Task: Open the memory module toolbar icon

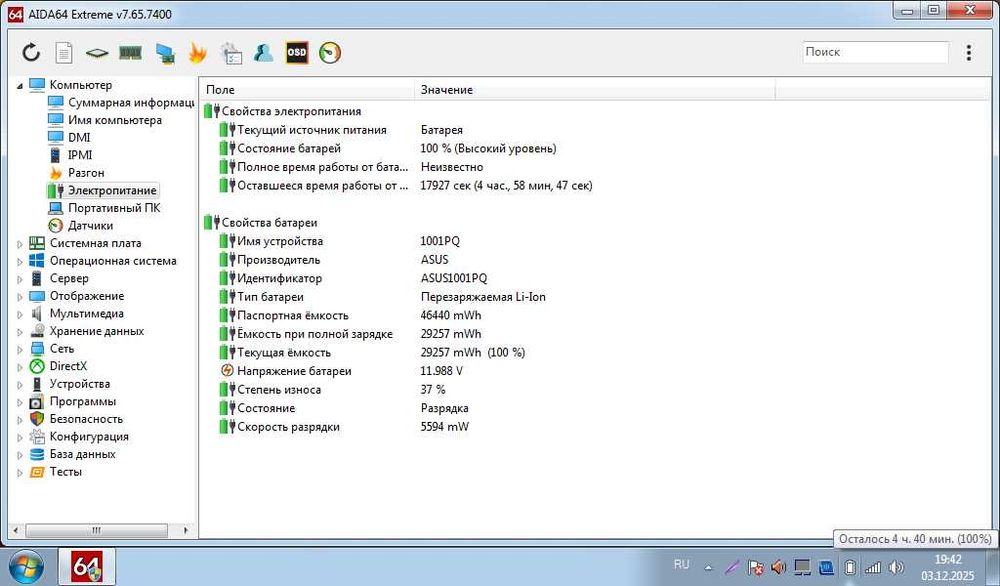Action: [130, 52]
